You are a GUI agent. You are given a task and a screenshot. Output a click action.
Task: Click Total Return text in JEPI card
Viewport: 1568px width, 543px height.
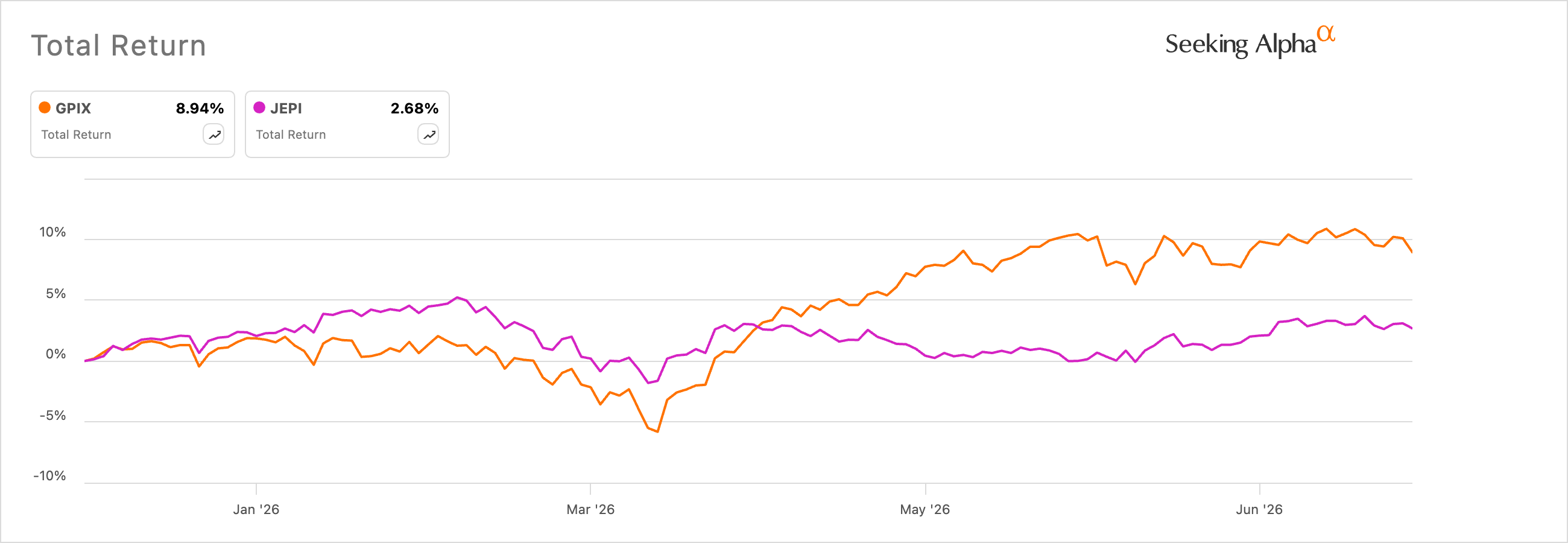coord(291,135)
